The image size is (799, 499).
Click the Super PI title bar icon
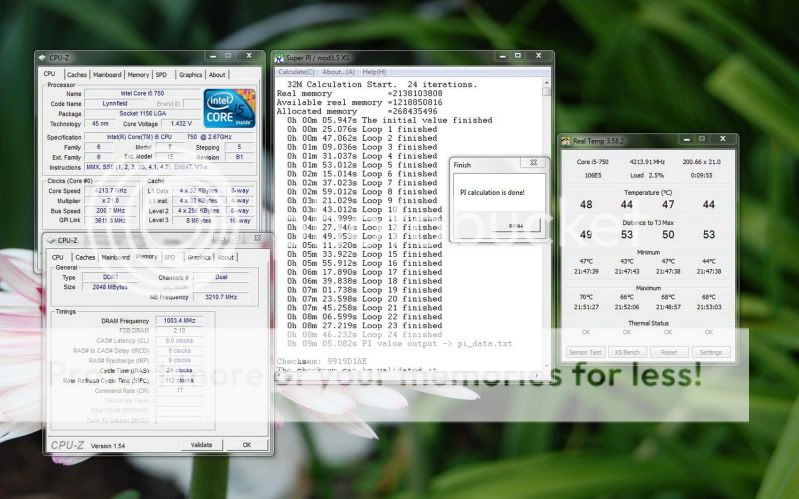pyautogui.click(x=280, y=58)
